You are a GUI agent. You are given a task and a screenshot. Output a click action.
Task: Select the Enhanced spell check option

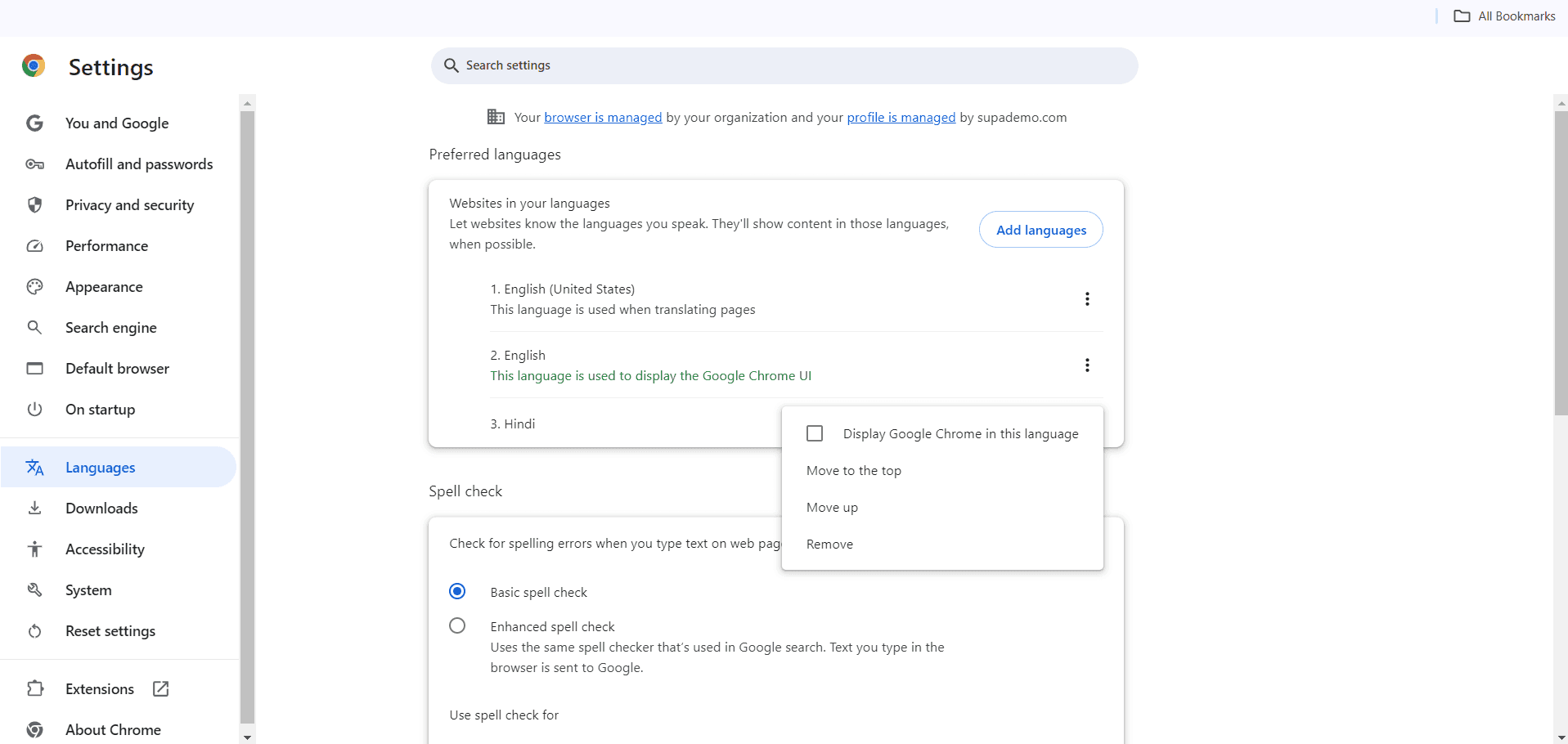coord(456,625)
